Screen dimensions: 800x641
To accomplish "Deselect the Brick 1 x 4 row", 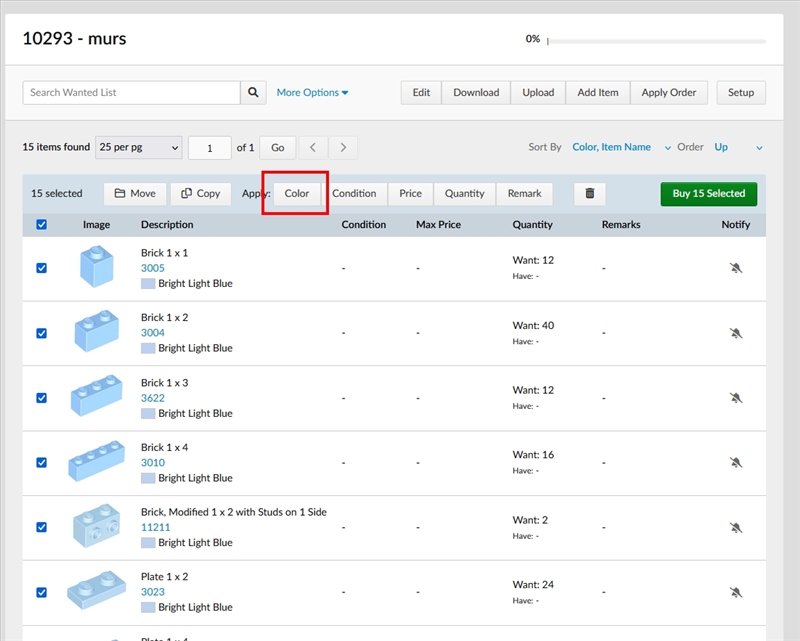I will 41,462.
